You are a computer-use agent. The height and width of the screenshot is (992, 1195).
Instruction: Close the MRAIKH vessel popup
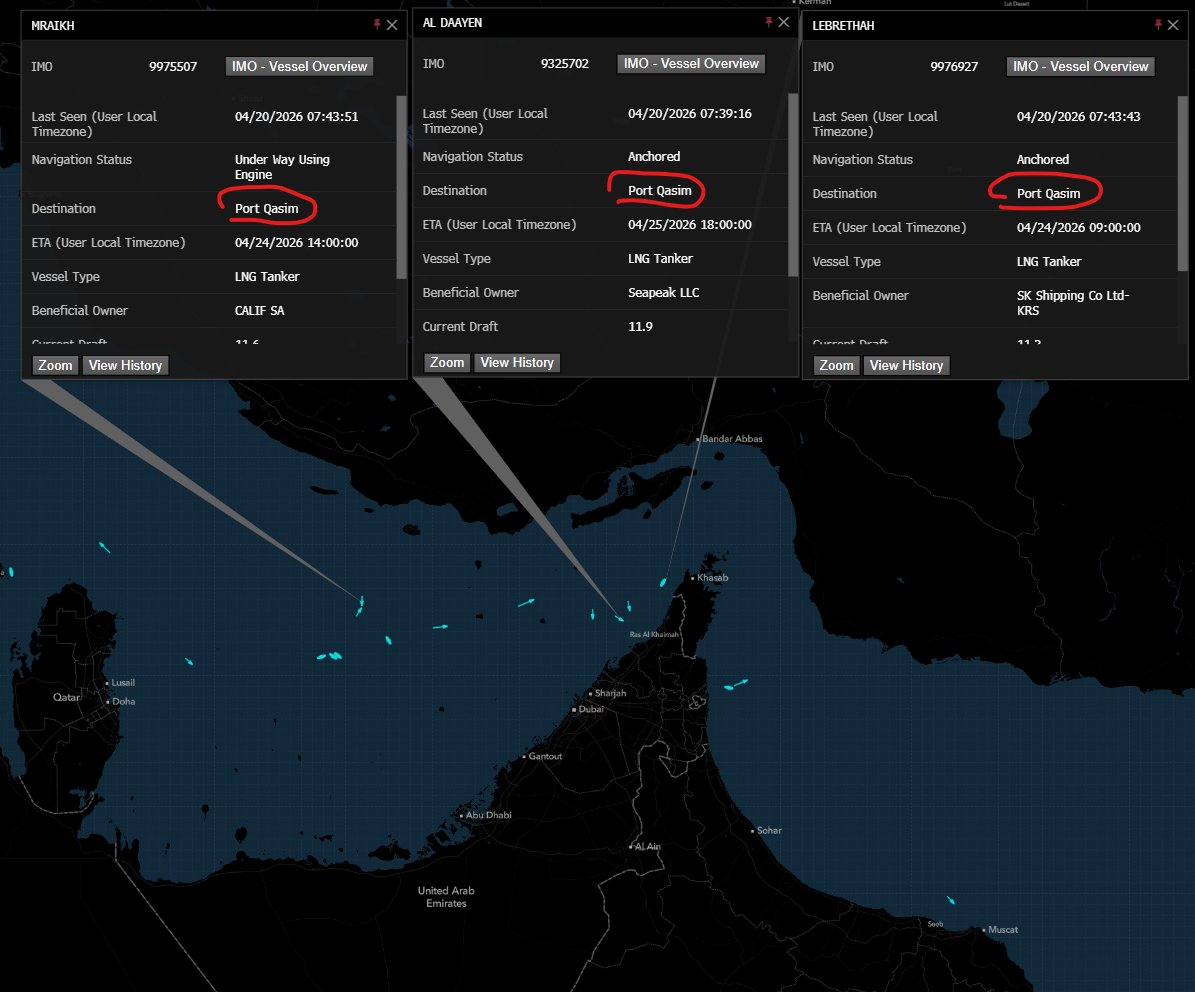(392, 25)
